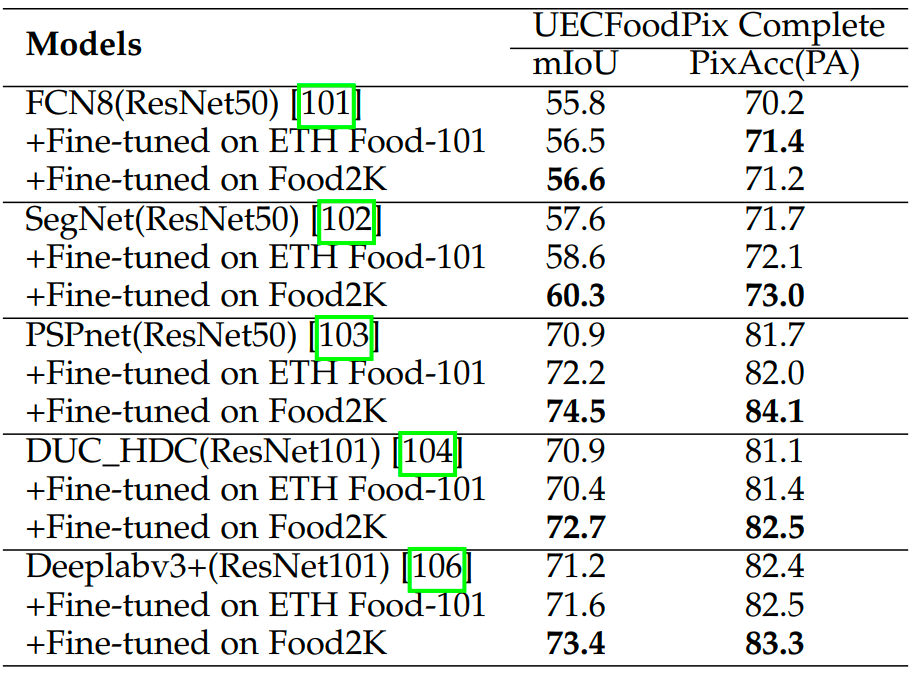
Task: Click the 55.8 mIoU value
Action: tap(576, 105)
